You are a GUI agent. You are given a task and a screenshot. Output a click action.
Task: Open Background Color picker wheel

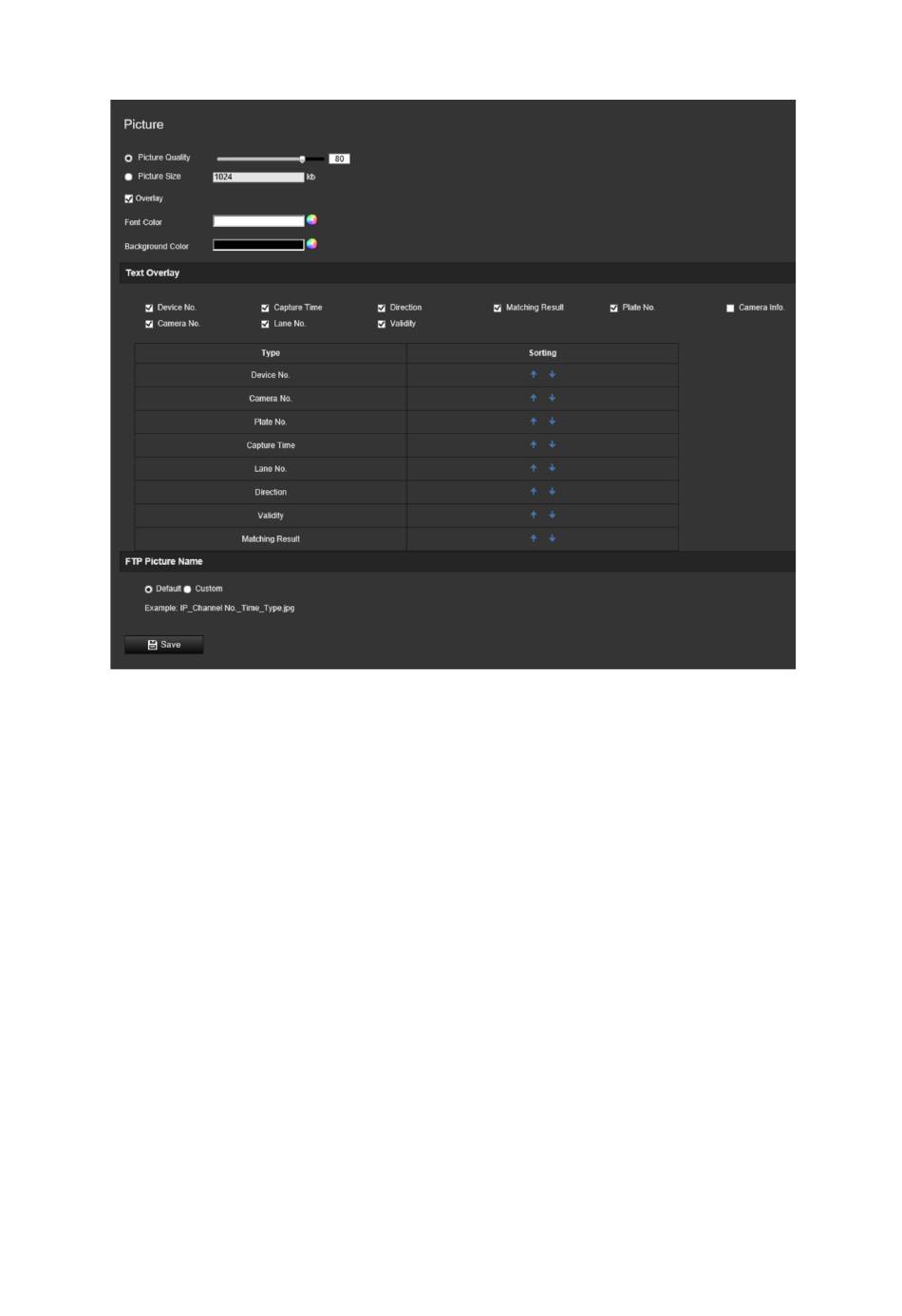click(x=311, y=244)
